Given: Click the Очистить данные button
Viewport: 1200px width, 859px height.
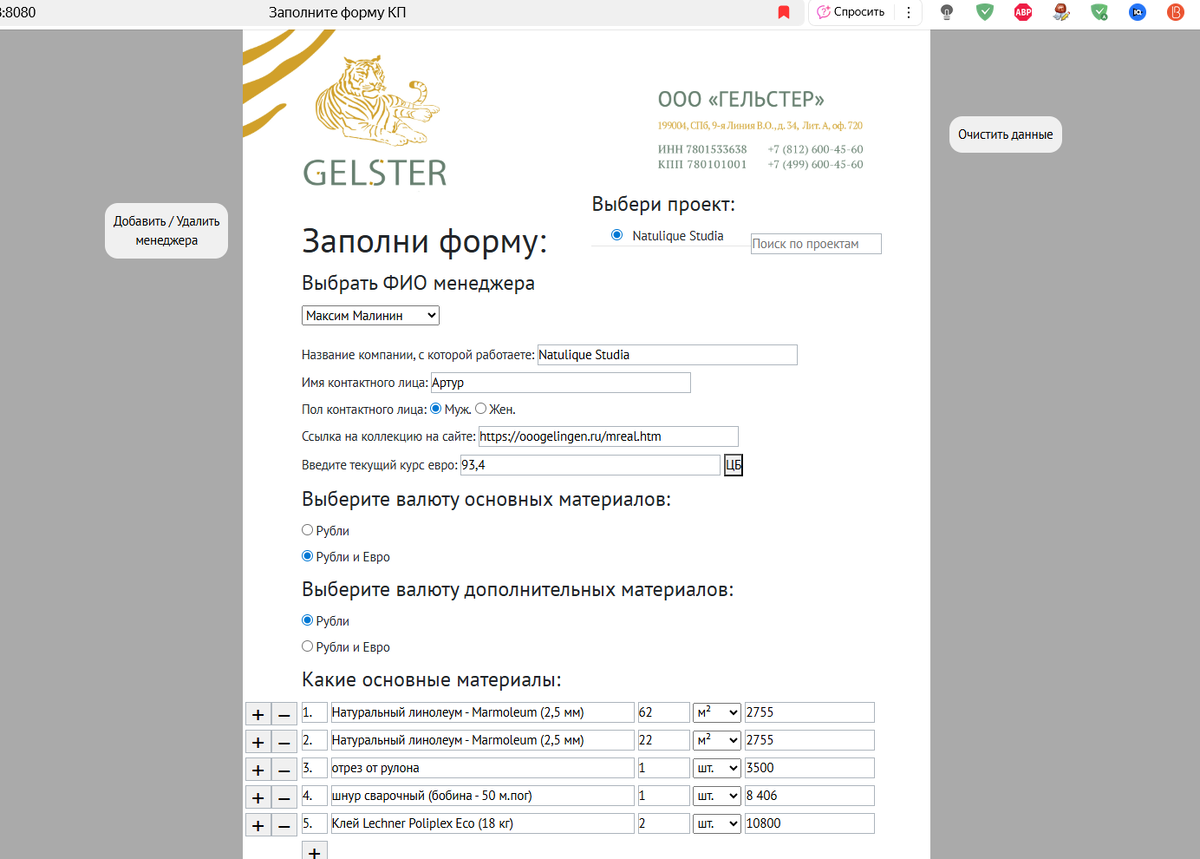Looking at the screenshot, I should pyautogui.click(x=1005, y=134).
